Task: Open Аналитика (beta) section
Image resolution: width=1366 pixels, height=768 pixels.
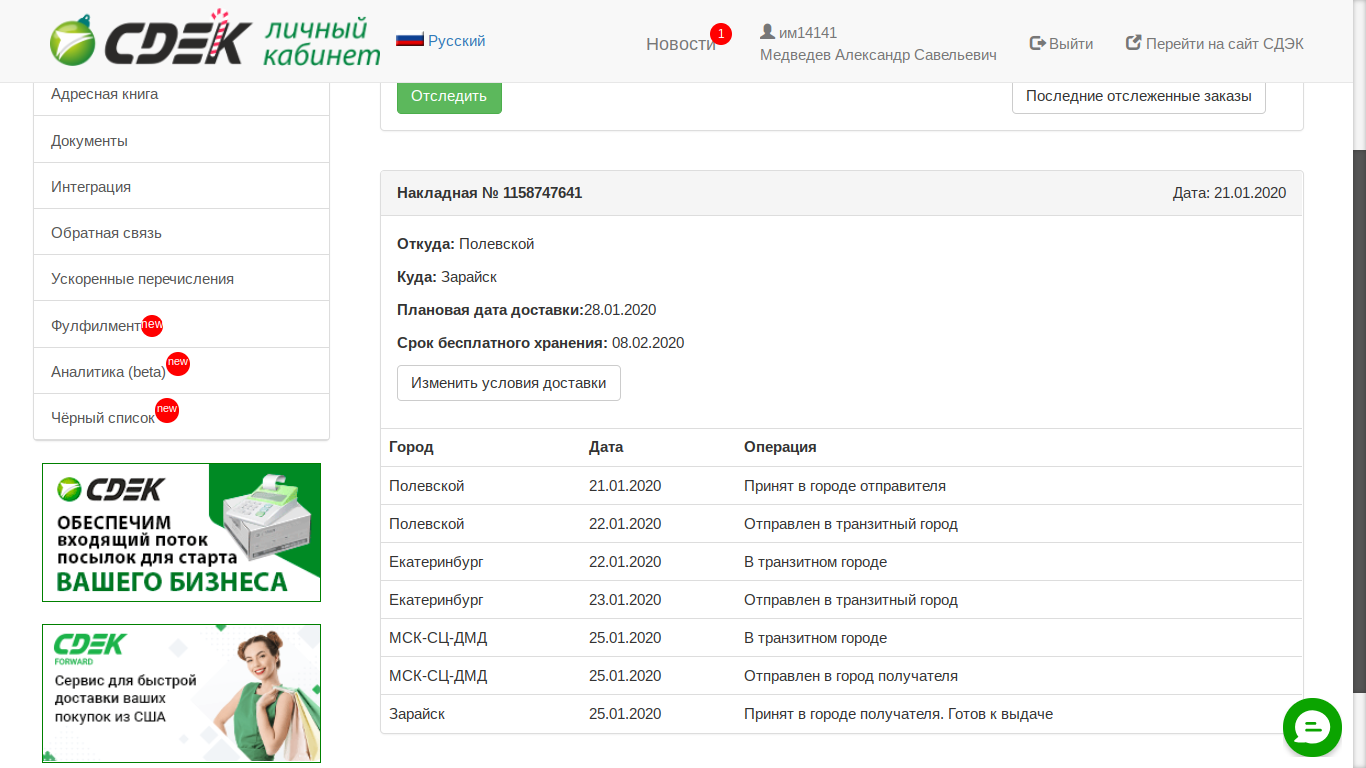Action: [x=108, y=372]
